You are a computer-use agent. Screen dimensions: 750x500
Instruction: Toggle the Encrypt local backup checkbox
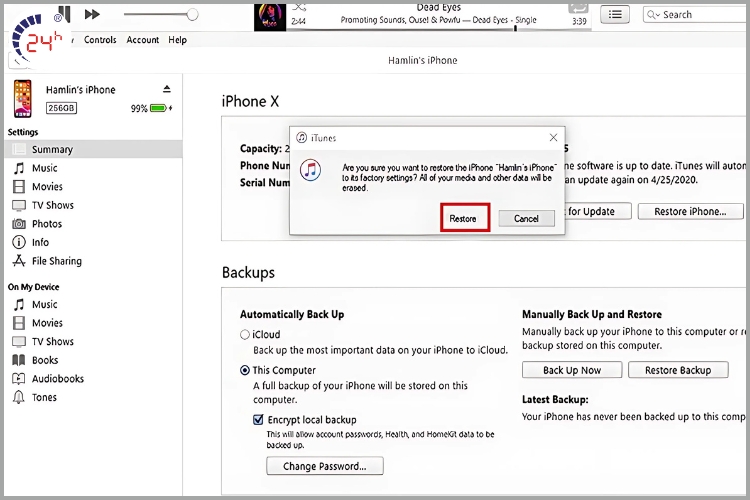tap(258, 420)
